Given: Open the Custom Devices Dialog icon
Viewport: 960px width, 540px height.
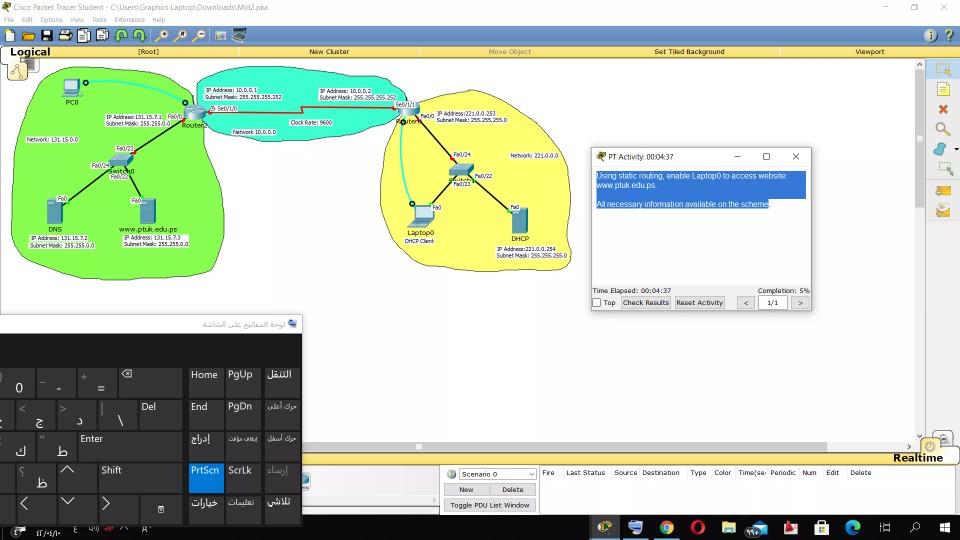Looking at the screenshot, I should [x=239, y=35].
